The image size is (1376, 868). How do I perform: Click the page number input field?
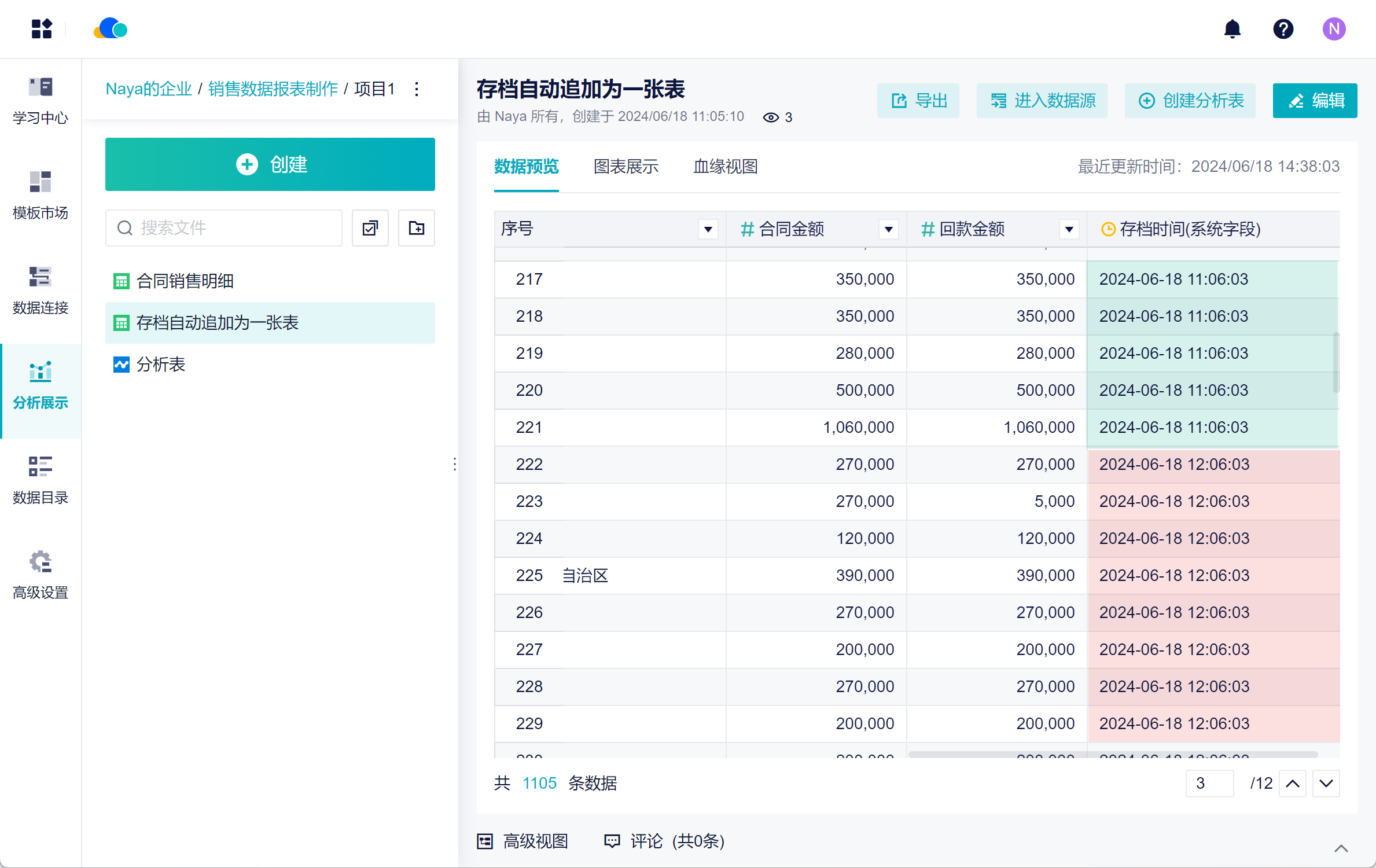1209,783
